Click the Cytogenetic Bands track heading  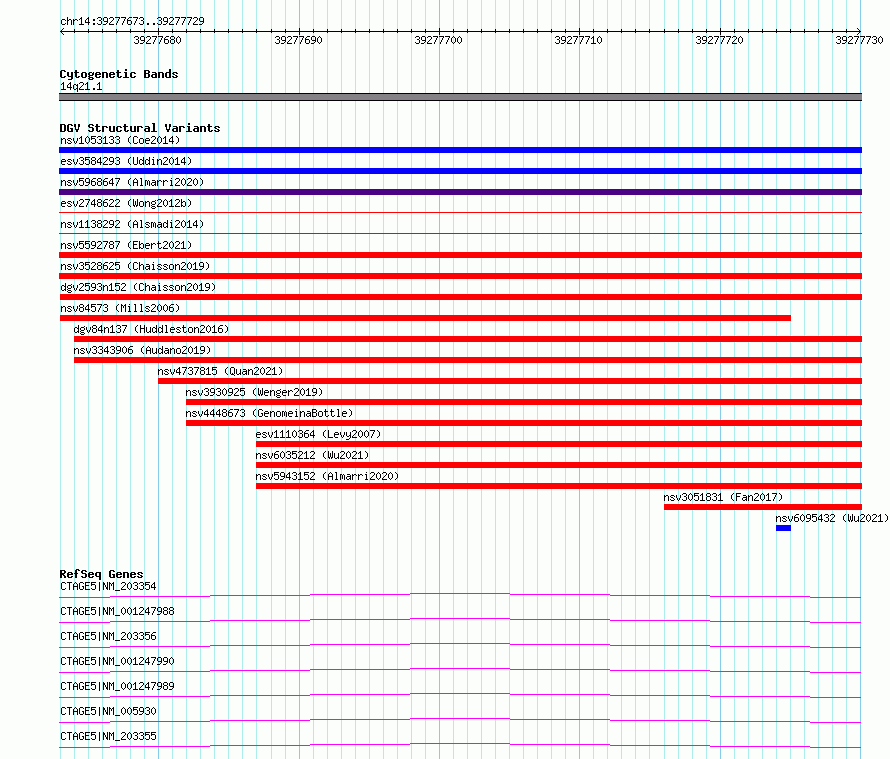click(119, 74)
